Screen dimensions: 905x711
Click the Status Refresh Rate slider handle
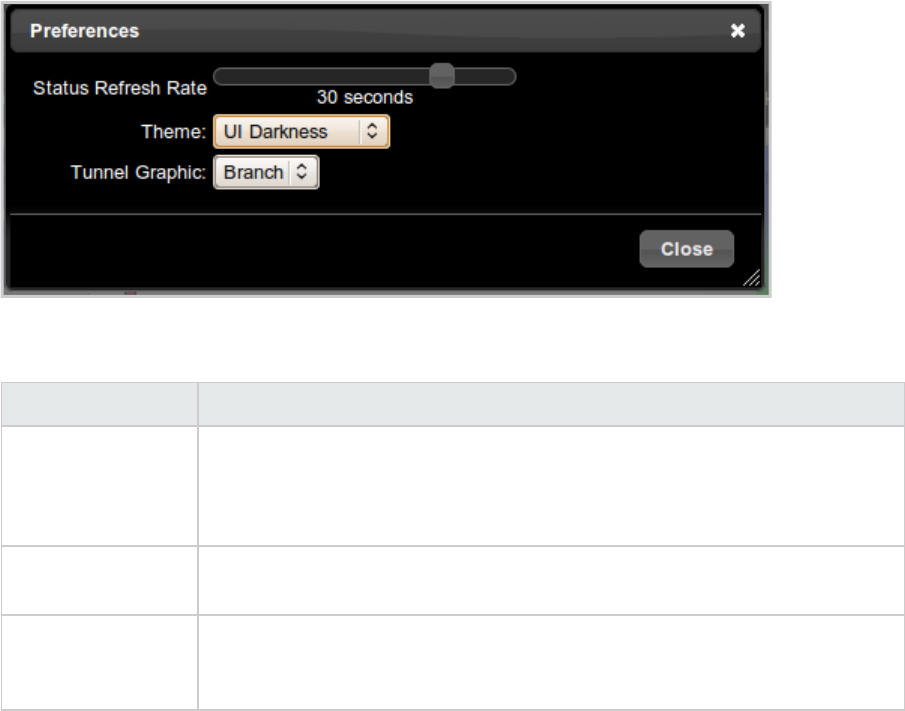coord(442,76)
